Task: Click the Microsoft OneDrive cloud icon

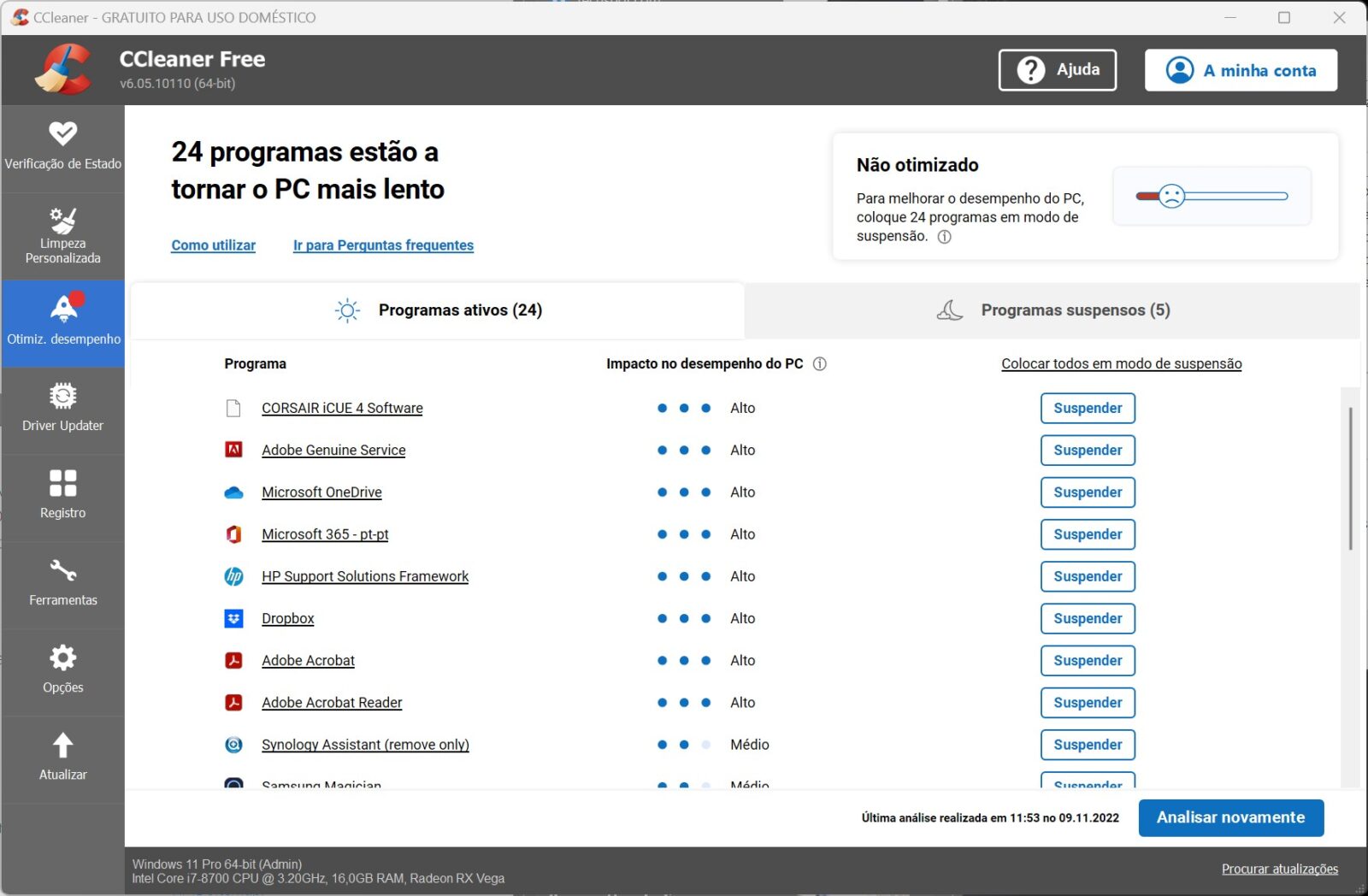Action: 233,492
